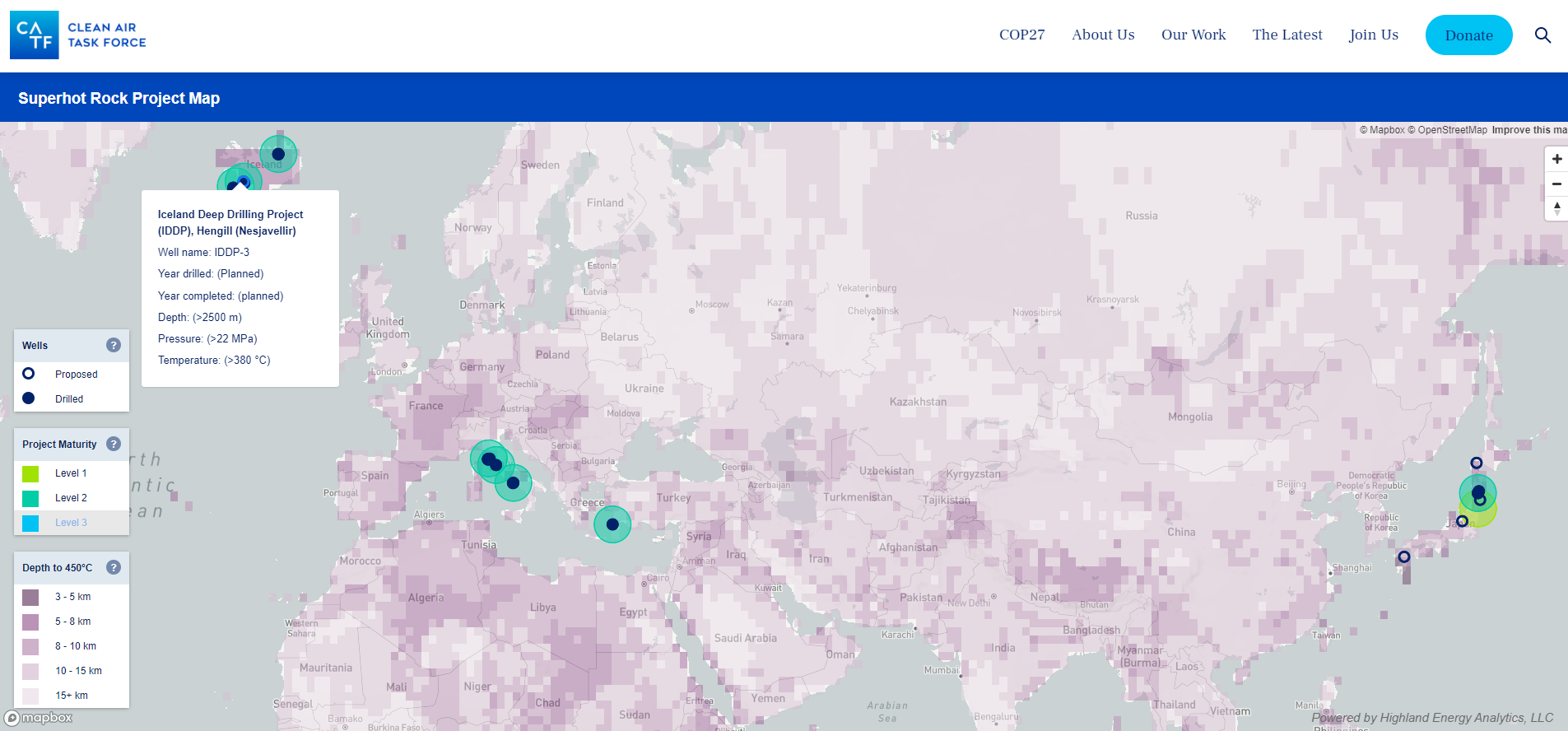Expand the Join Us navigation menu
Image resolution: width=1568 pixels, height=731 pixels.
click(1373, 35)
